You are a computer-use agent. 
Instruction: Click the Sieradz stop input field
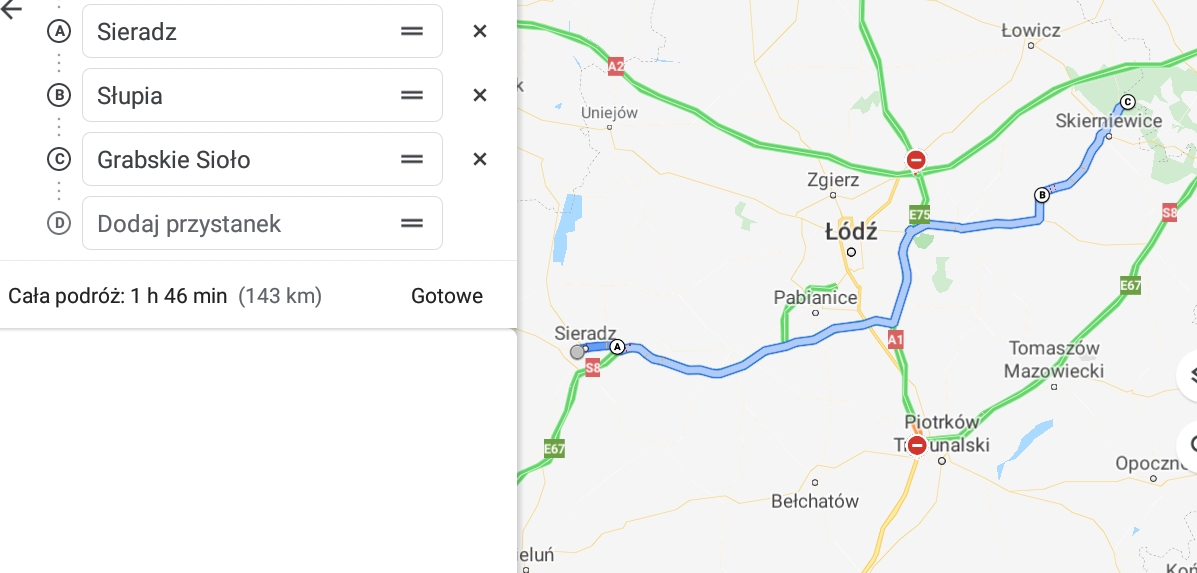point(240,31)
